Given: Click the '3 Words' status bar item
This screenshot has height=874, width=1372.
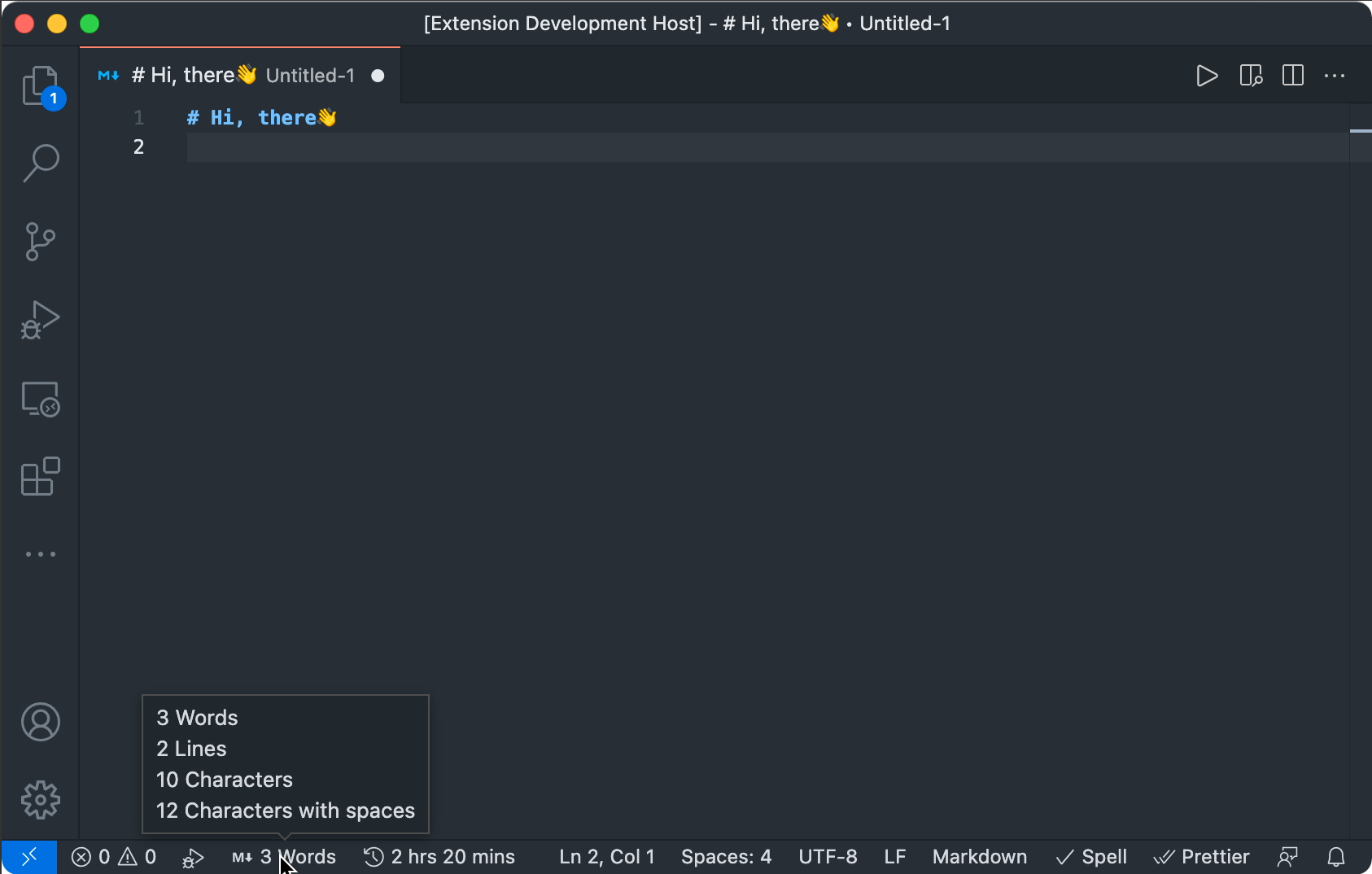Looking at the screenshot, I should (284, 857).
